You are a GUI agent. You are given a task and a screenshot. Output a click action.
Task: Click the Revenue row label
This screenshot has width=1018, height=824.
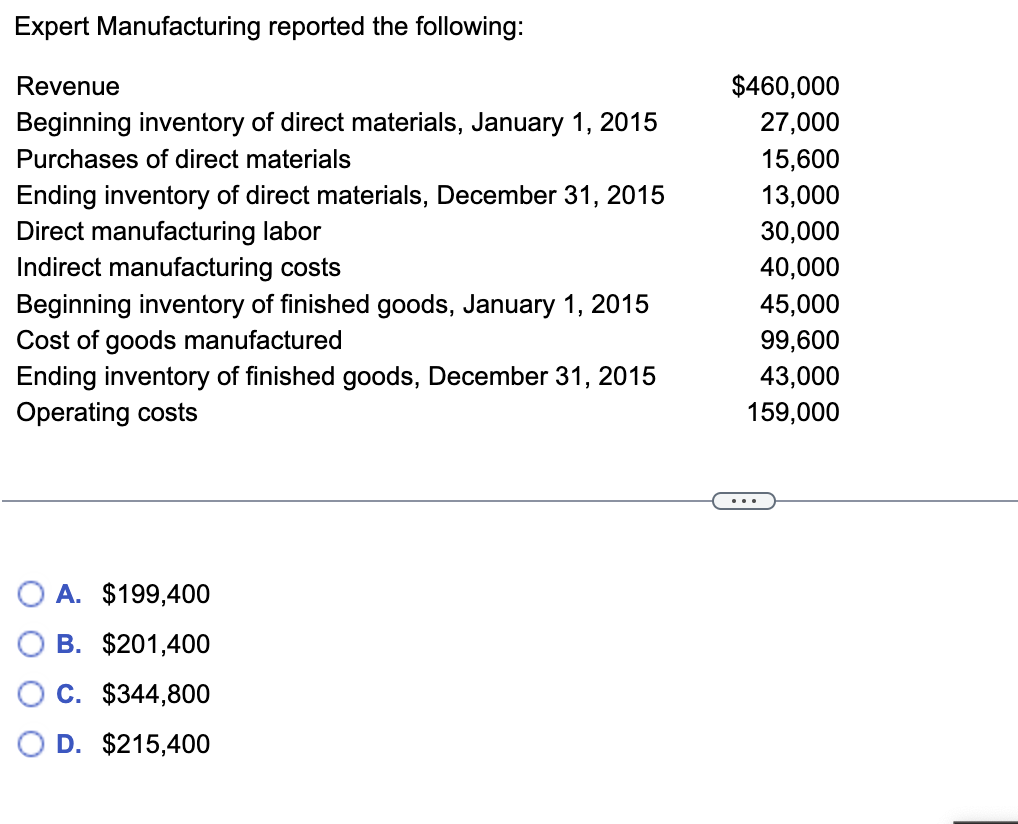67,87
